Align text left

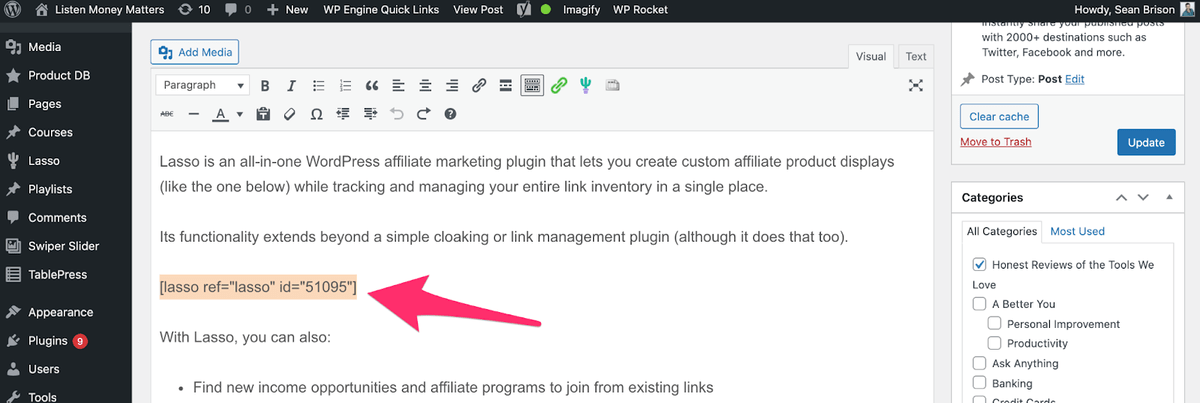tap(399, 85)
